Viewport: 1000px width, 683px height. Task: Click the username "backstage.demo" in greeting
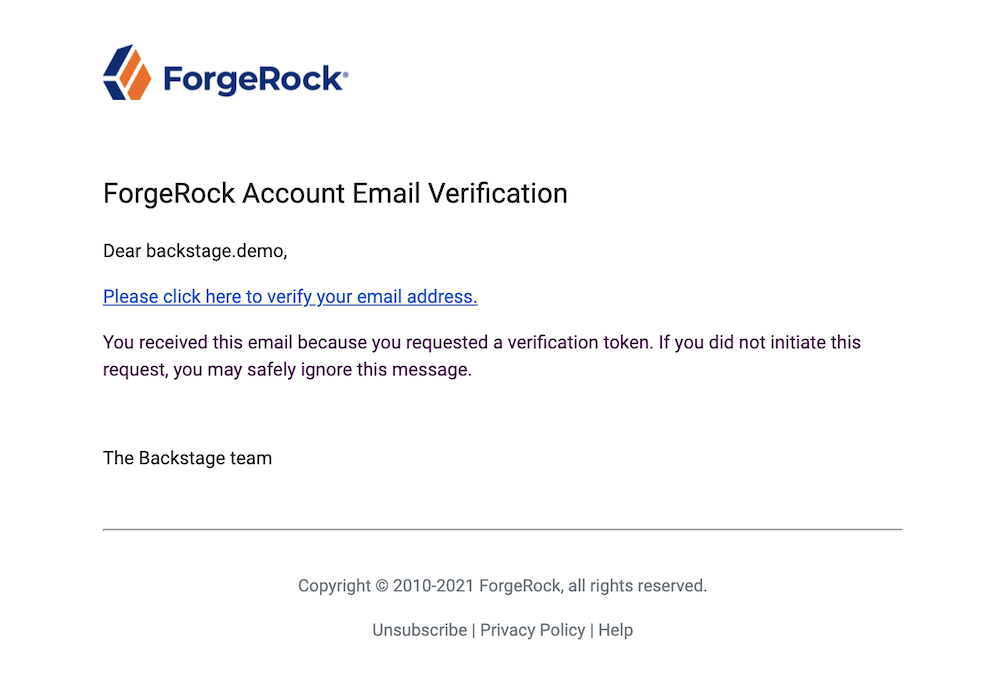point(215,251)
